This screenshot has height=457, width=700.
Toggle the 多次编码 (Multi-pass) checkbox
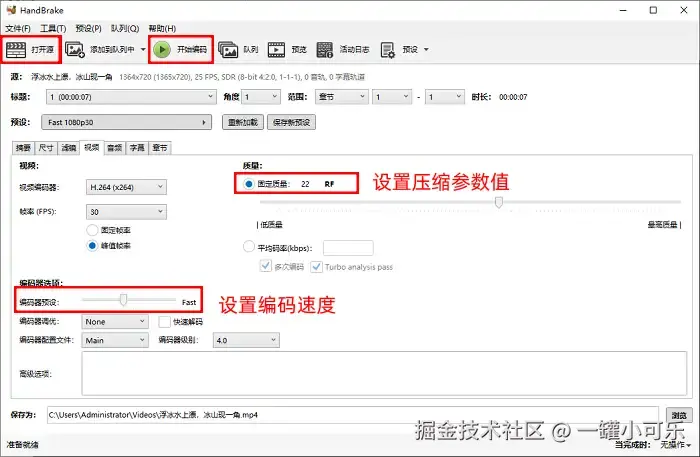tap(266, 266)
